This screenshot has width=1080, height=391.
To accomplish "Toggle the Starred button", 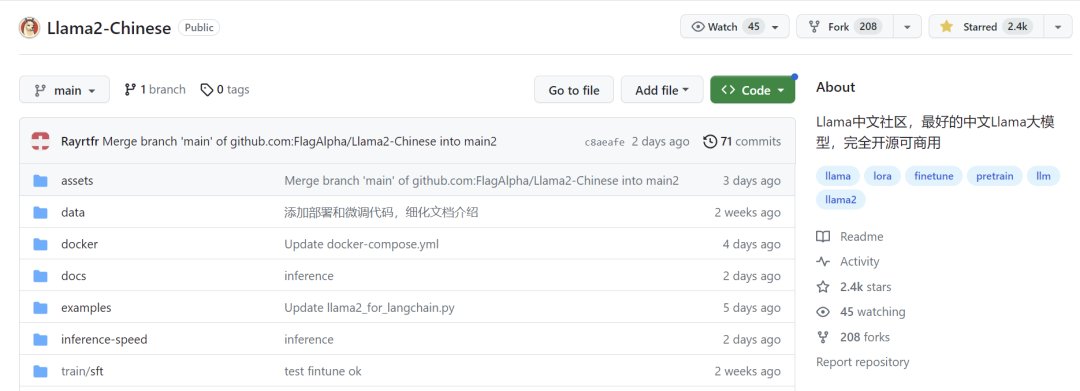I will click(x=986, y=27).
